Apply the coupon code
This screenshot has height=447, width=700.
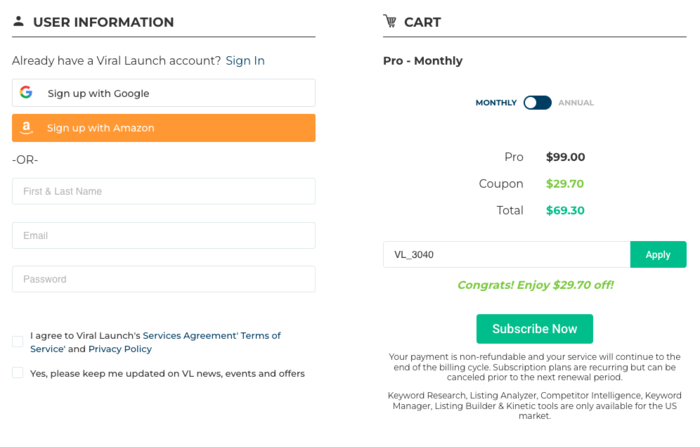658,255
